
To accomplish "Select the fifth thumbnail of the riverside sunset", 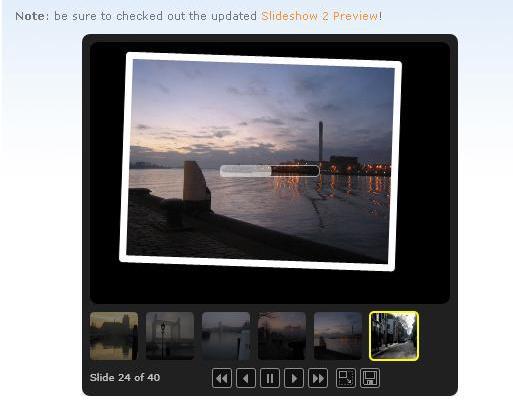I will [x=338, y=336].
